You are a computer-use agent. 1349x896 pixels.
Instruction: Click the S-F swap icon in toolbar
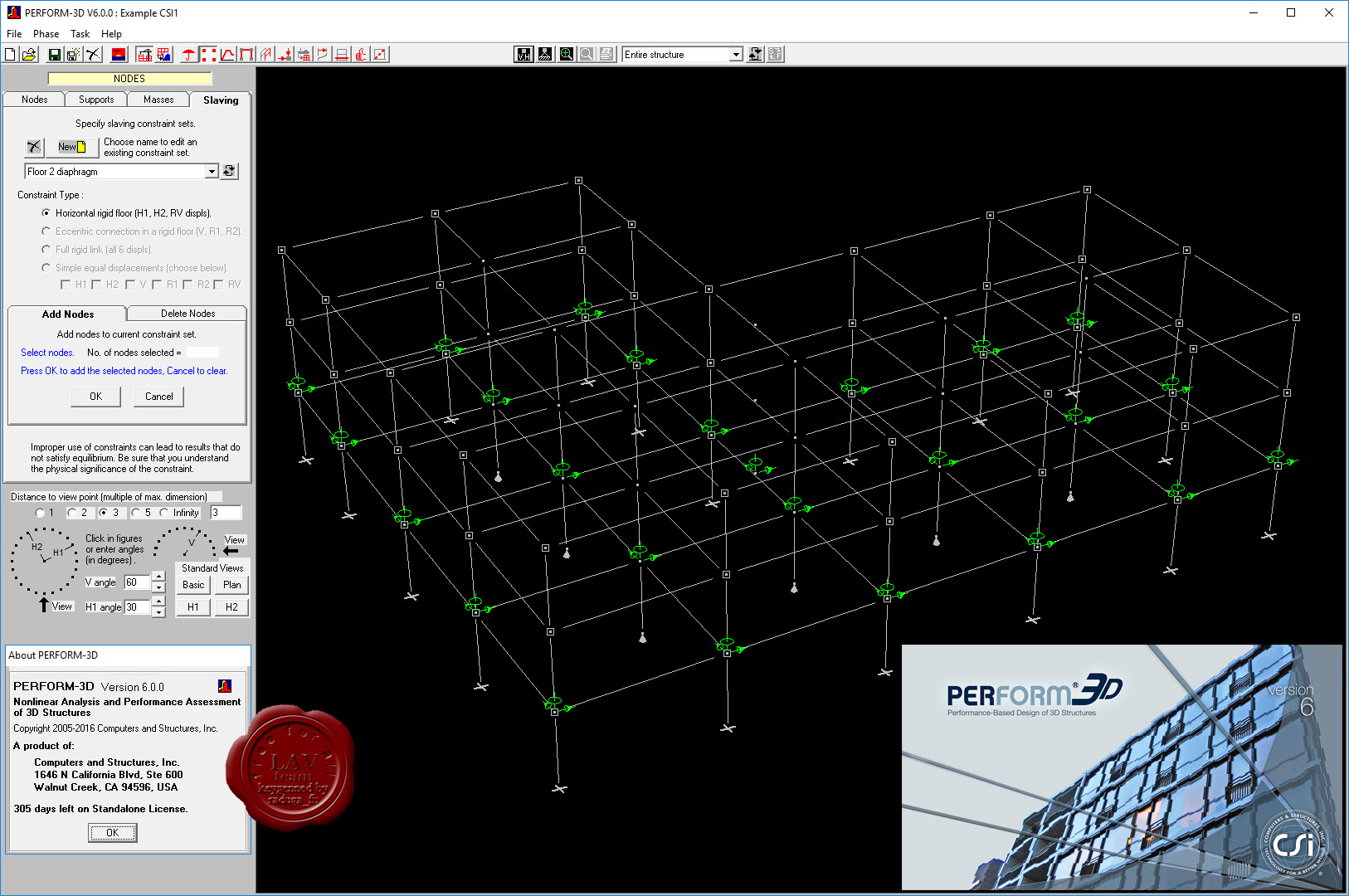(775, 55)
